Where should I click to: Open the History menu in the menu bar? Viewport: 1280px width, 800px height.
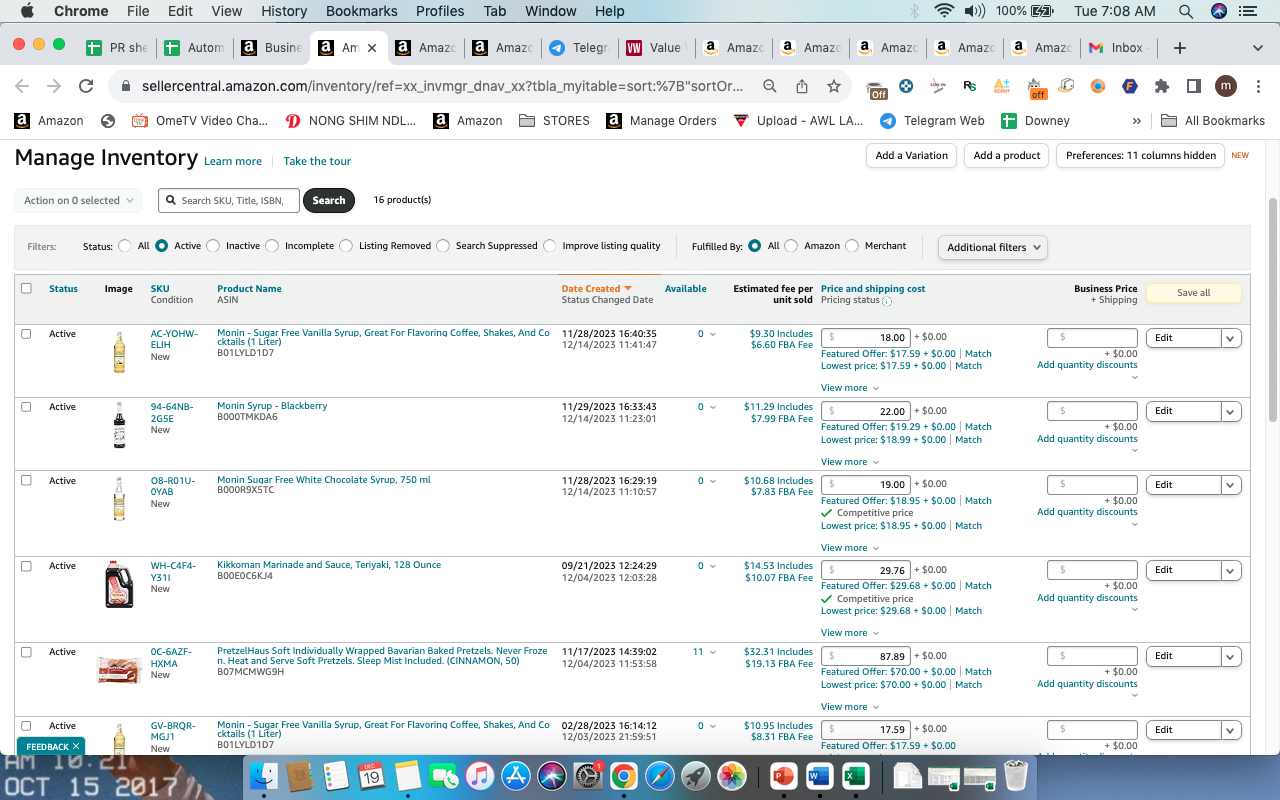tap(284, 11)
